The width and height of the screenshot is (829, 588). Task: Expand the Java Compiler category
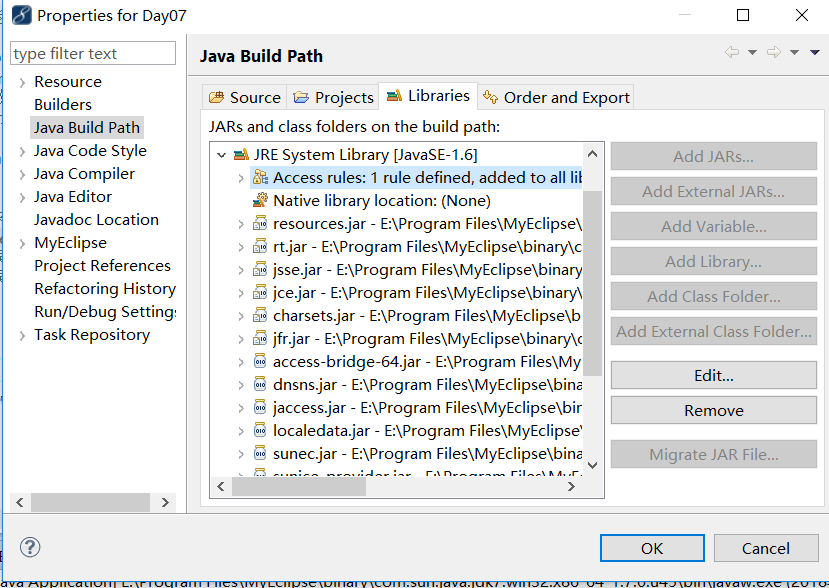click(22, 174)
